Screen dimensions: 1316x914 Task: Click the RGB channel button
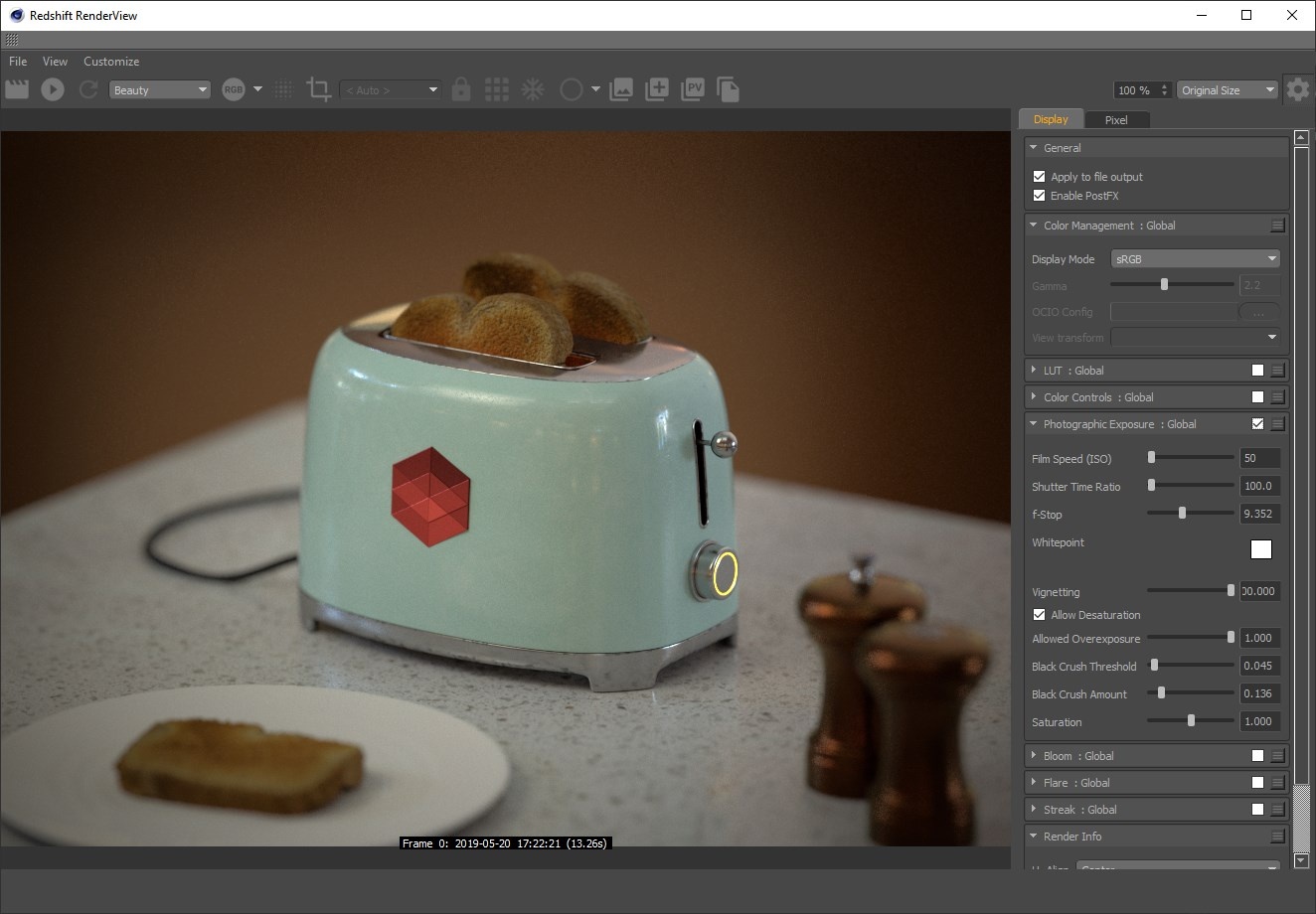tap(234, 89)
